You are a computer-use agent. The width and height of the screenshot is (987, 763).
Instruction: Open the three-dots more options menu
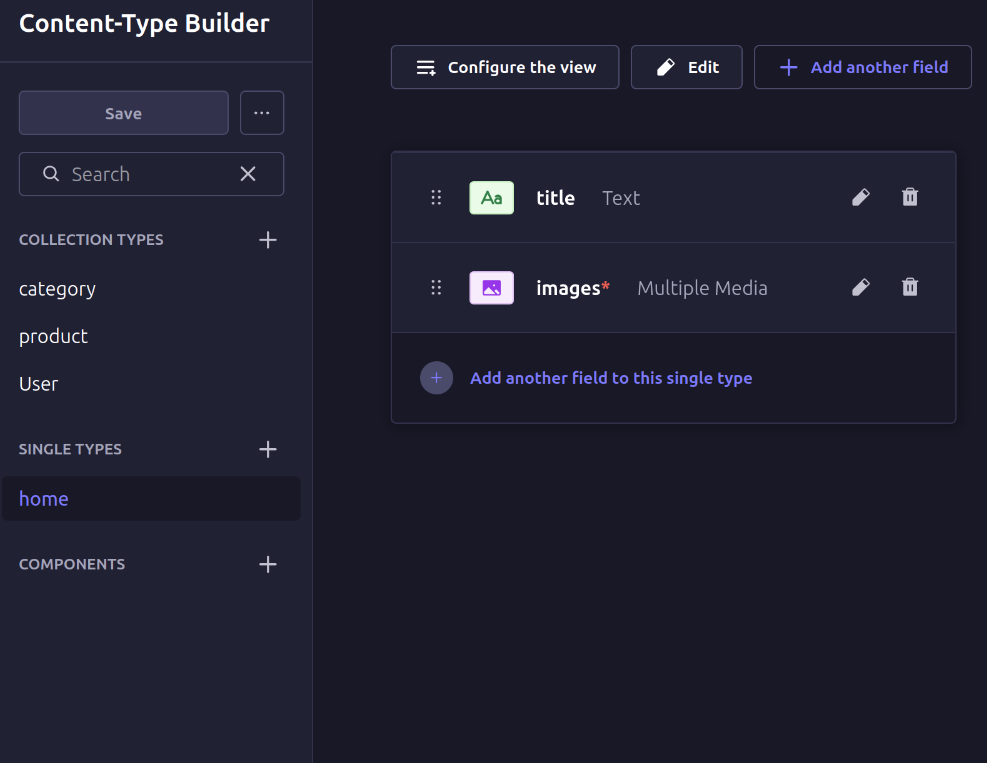tap(262, 113)
